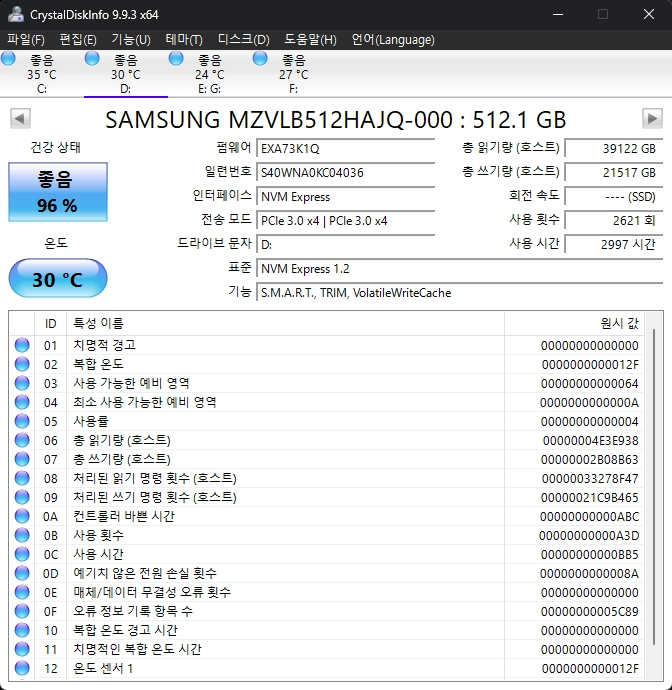Click the status orb for 11 치명적인 복합 온도 시간
672x690 pixels.
[x=22, y=649]
